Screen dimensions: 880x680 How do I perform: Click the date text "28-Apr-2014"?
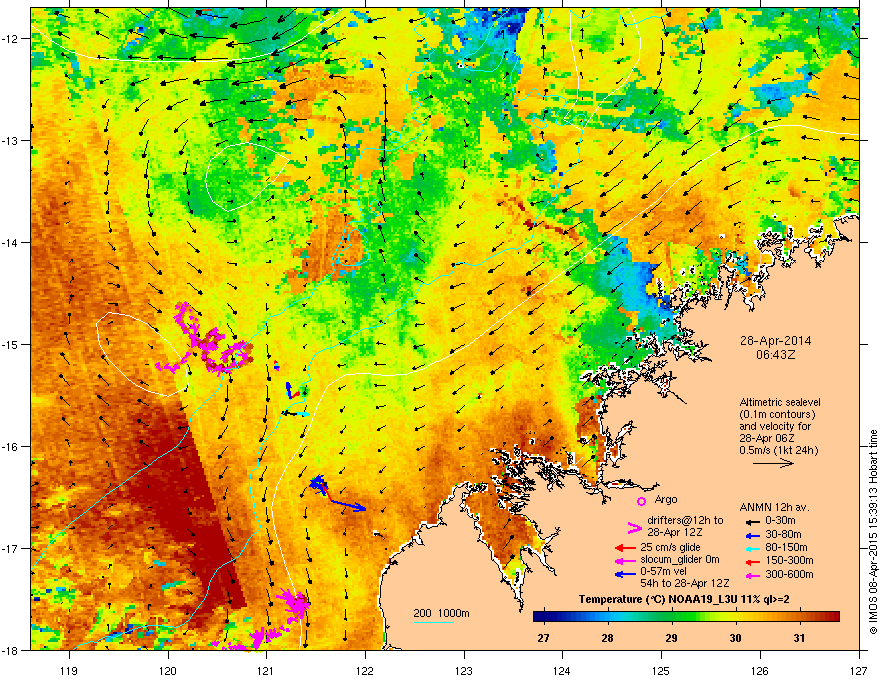[775, 341]
